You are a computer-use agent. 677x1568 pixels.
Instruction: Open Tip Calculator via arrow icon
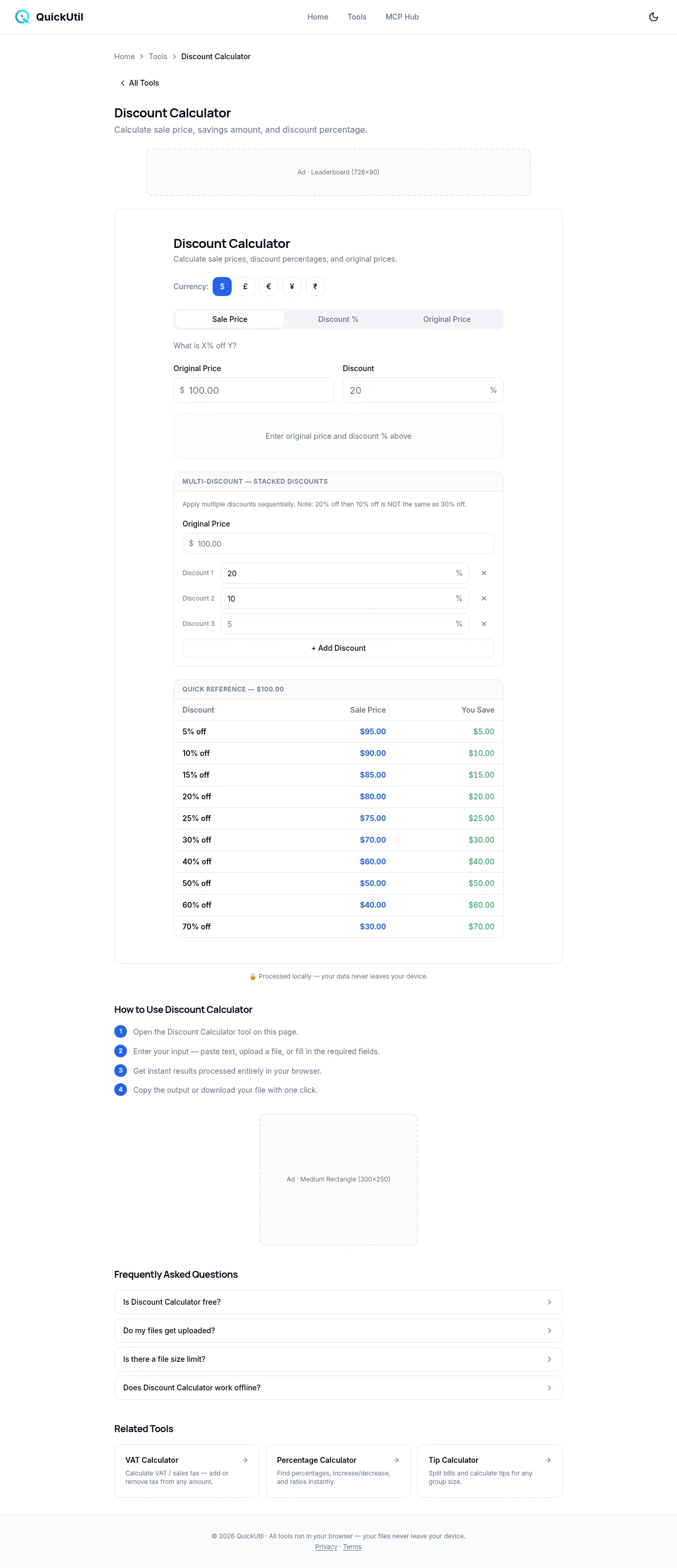[548, 1460]
